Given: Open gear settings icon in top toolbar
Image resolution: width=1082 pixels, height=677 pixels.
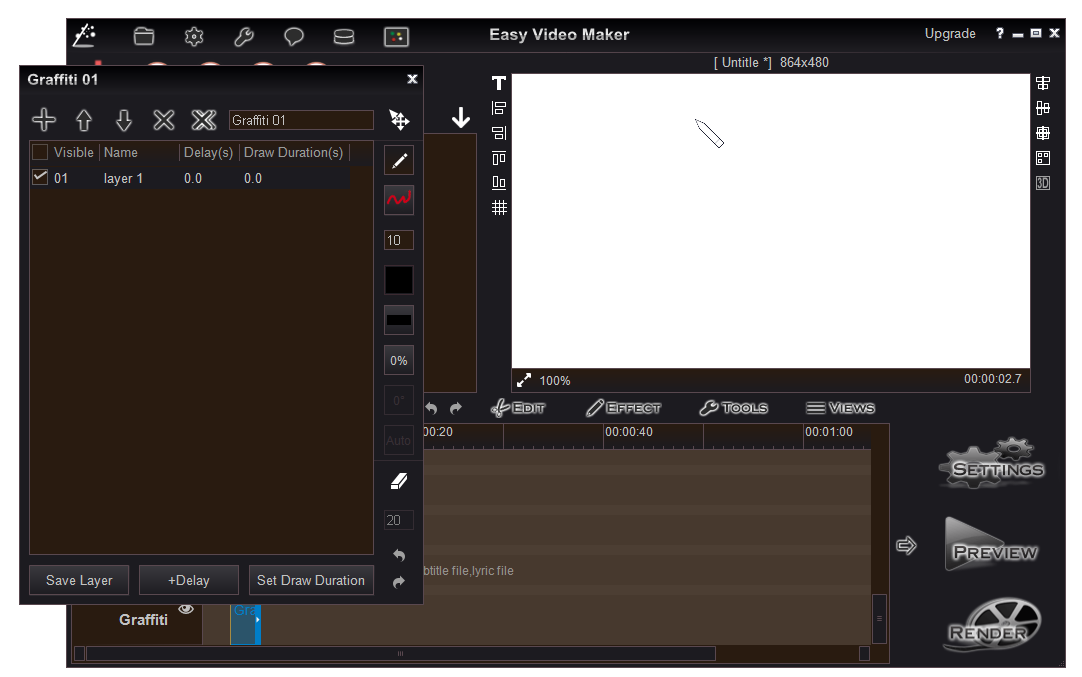Looking at the screenshot, I should point(194,36).
